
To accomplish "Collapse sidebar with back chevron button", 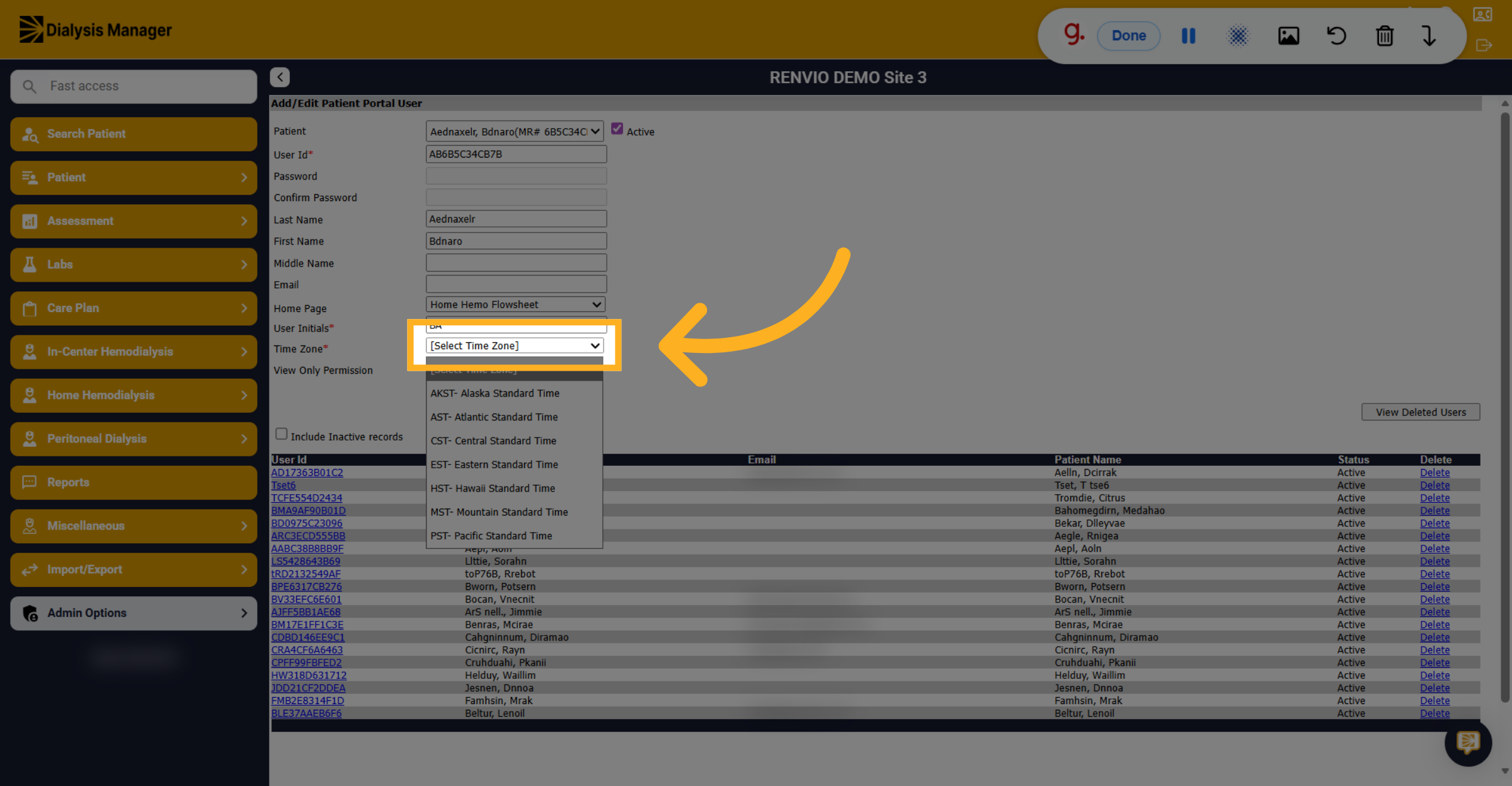I will click(x=280, y=77).
